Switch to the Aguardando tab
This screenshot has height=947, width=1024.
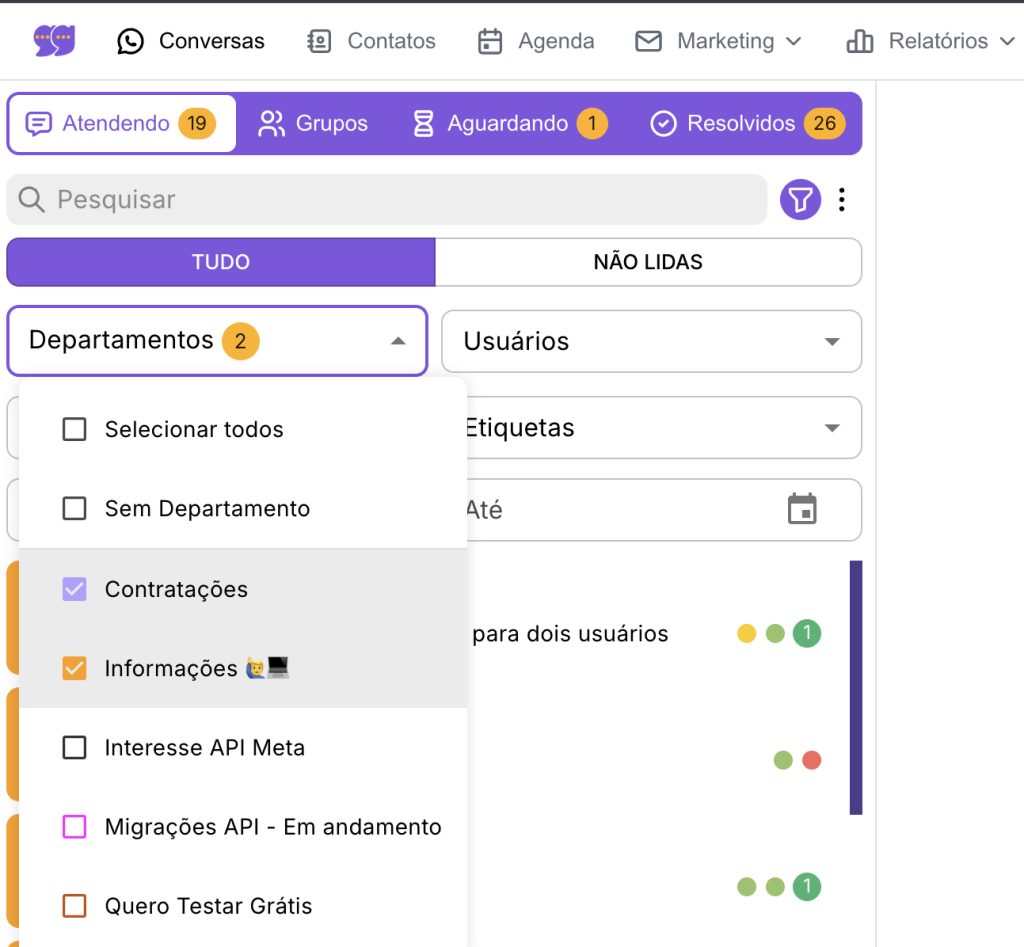(x=509, y=124)
